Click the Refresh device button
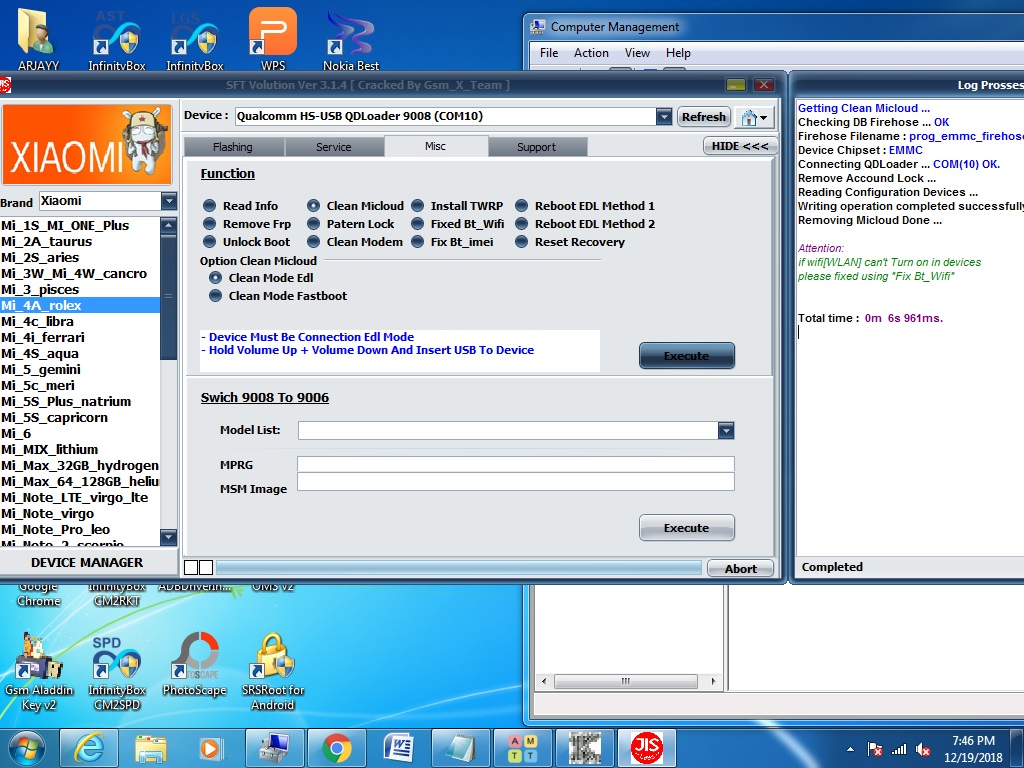 click(703, 117)
